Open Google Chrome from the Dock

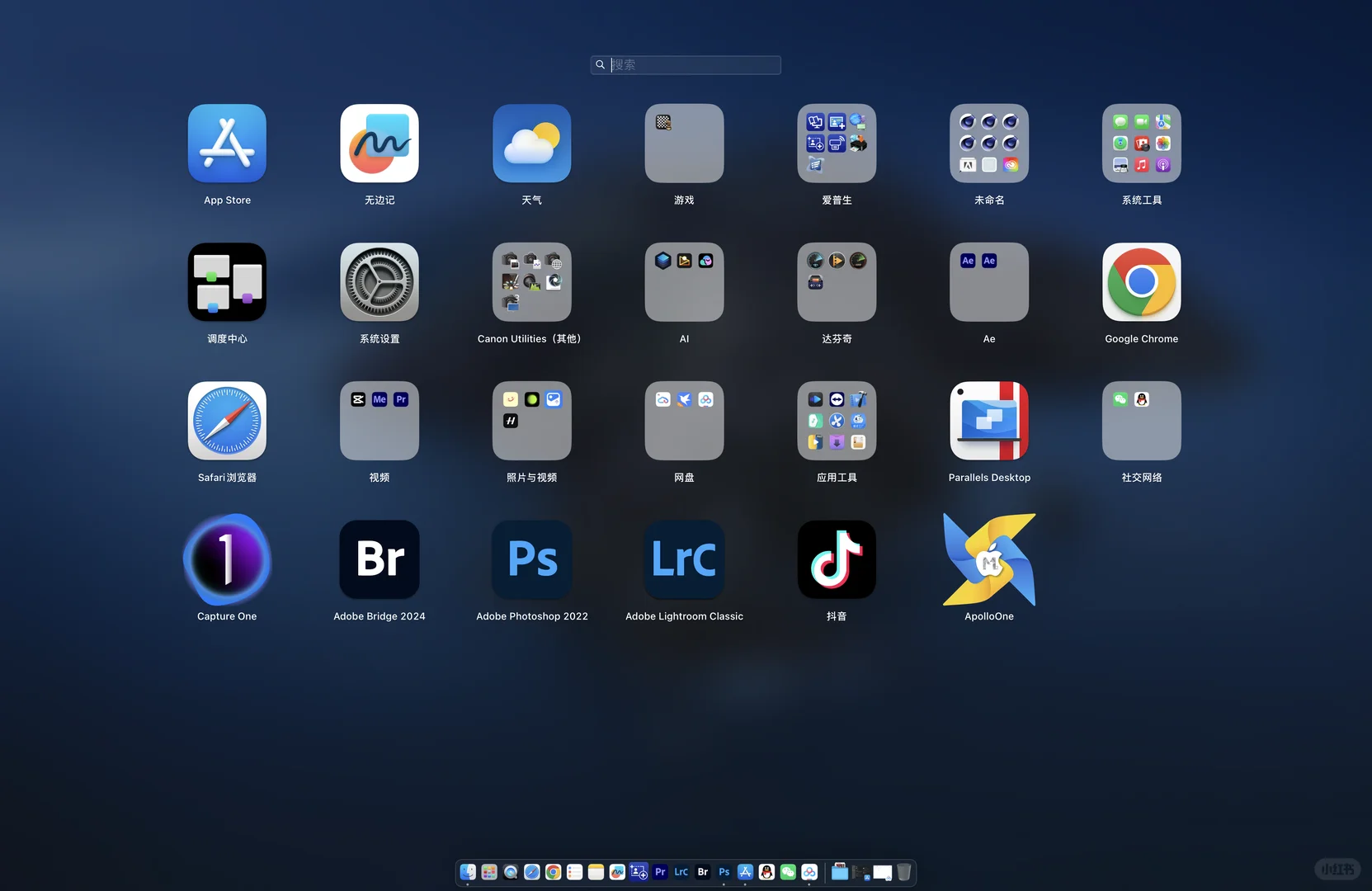(554, 872)
